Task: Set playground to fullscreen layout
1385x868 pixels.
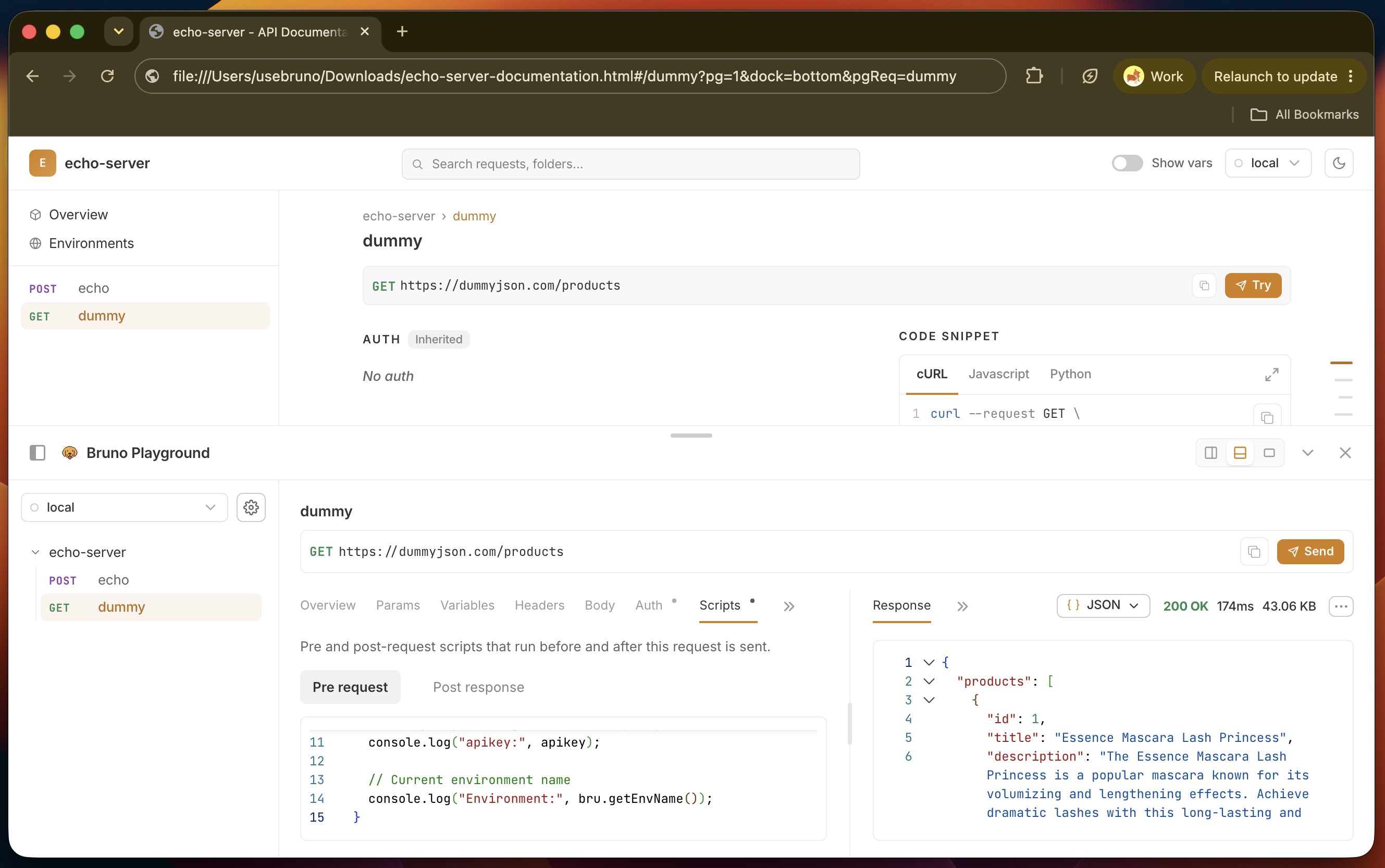Action: 1269,453
